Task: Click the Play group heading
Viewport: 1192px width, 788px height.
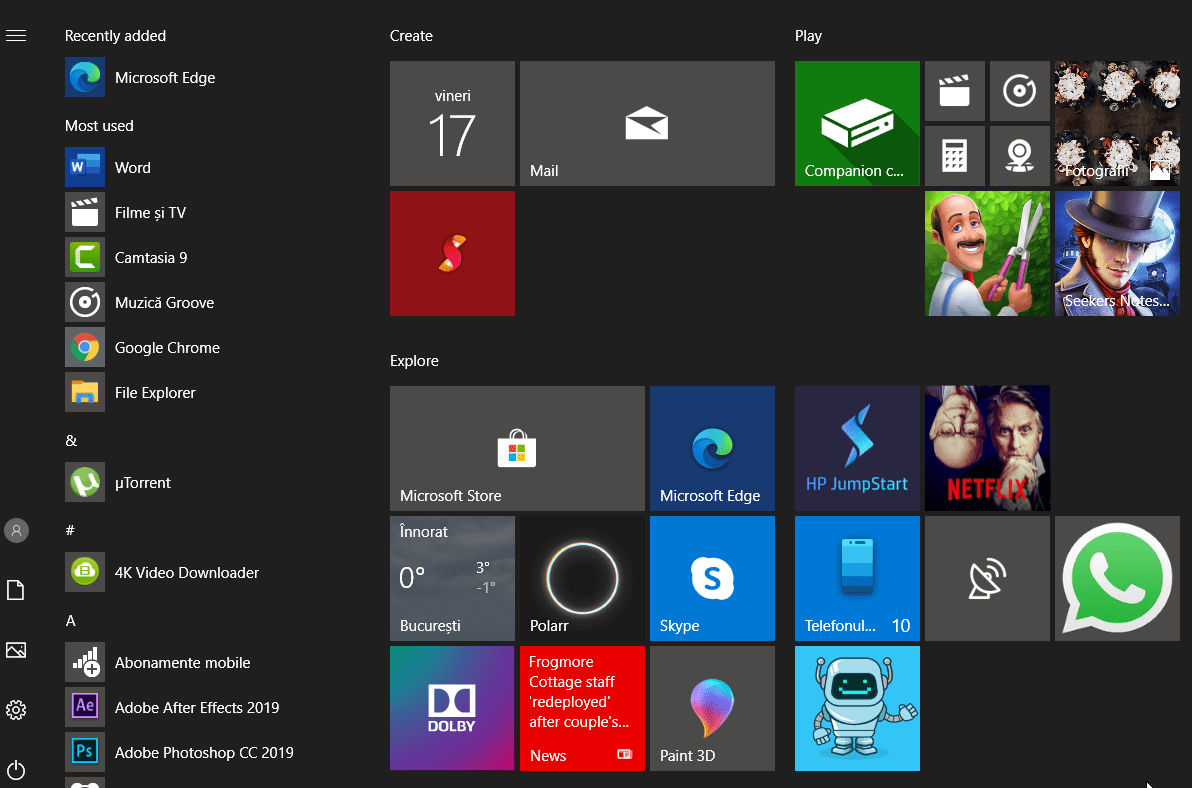Action: (x=808, y=36)
